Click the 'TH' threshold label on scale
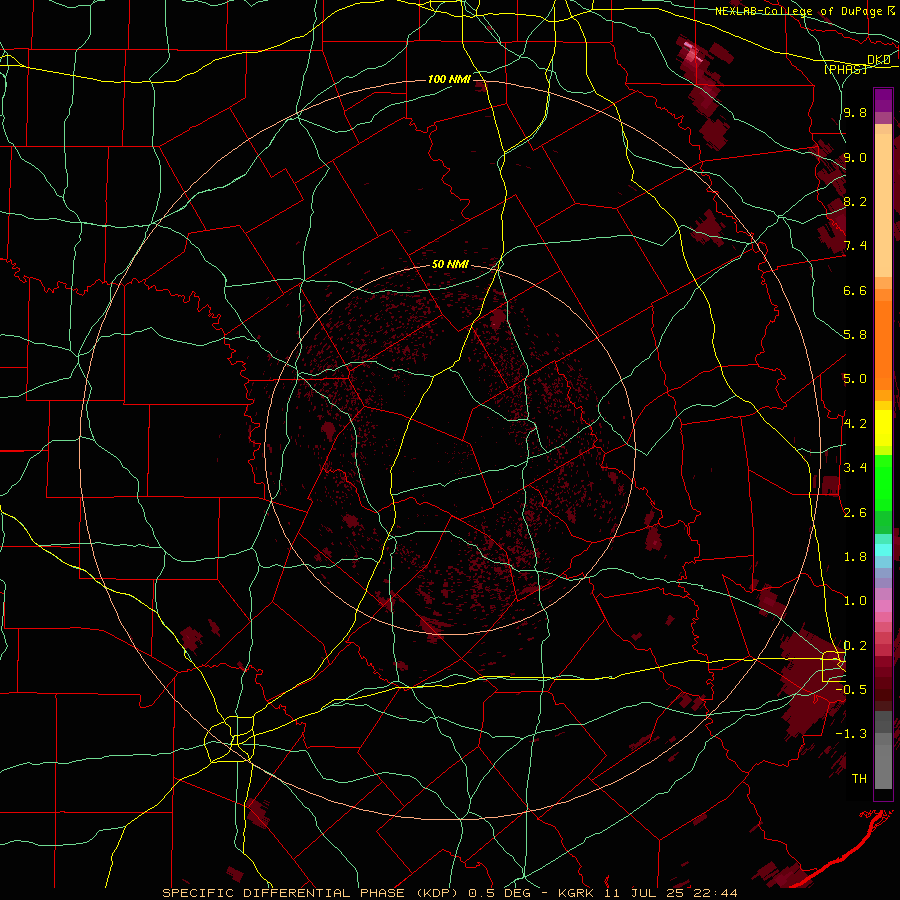The height and width of the screenshot is (900, 900). (x=859, y=778)
